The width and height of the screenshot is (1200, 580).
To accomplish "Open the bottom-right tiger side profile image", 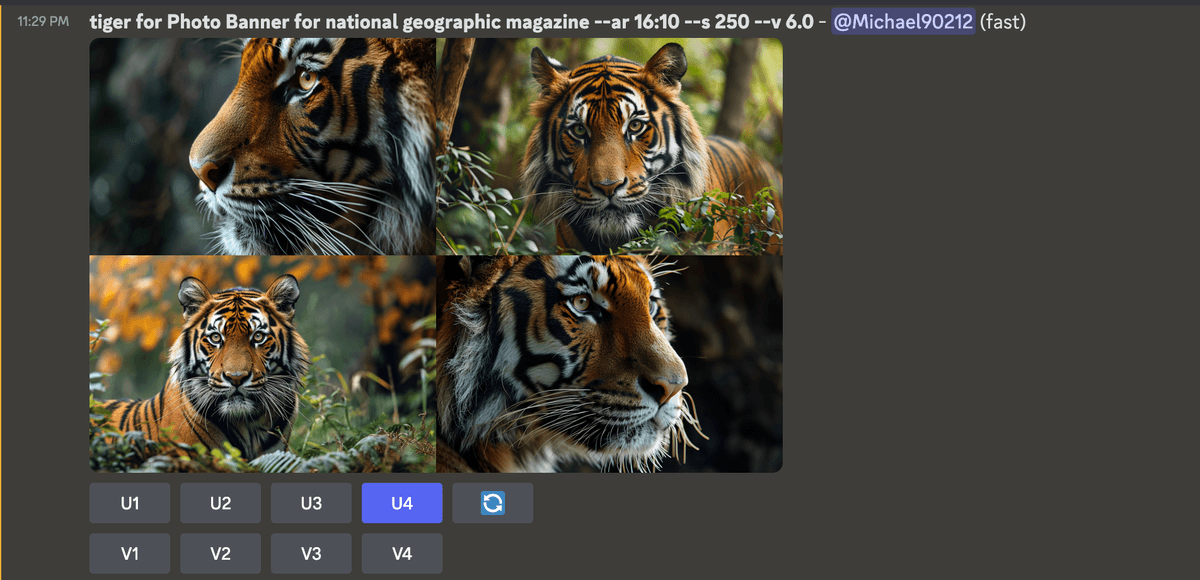I will pyautogui.click(x=609, y=364).
